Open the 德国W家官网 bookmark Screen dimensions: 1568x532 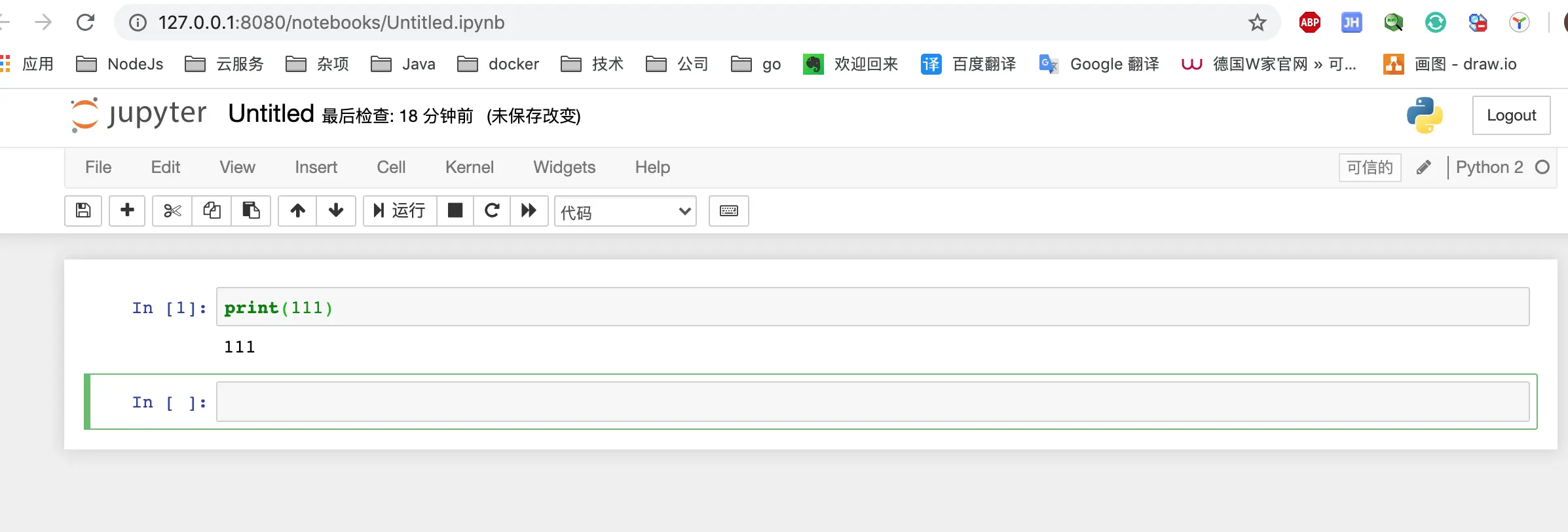(1269, 64)
